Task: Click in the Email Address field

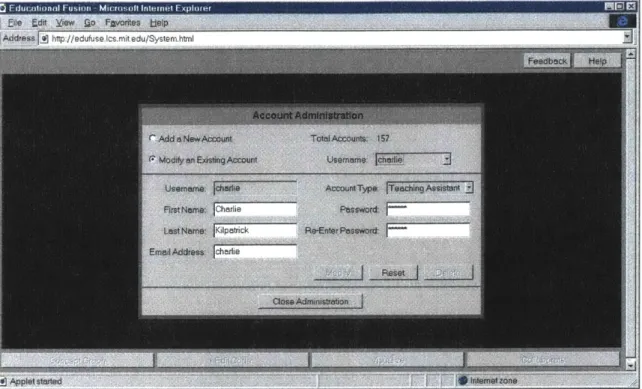Action: tap(255, 251)
